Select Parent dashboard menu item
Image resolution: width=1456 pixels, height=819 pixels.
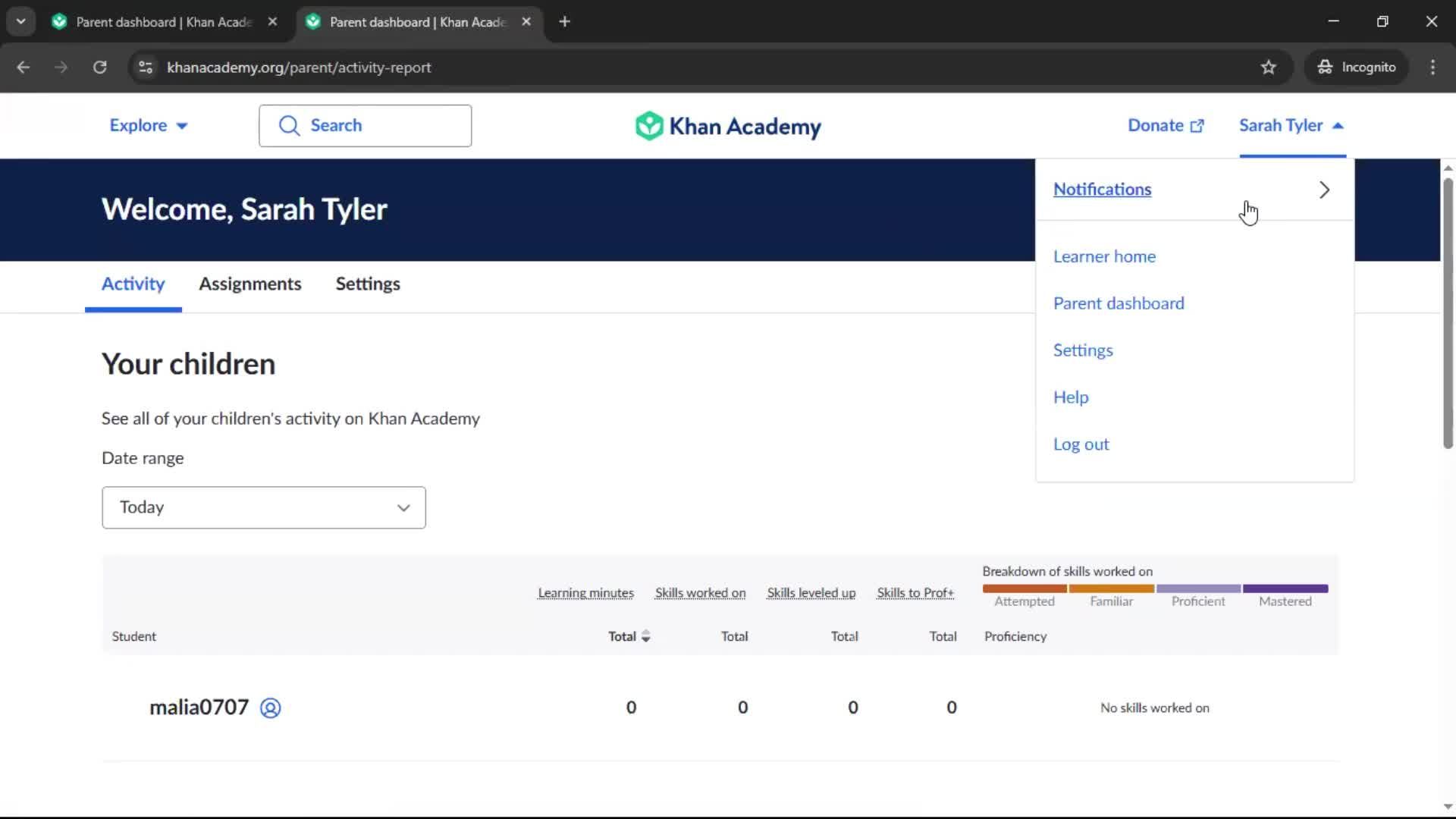[x=1119, y=303]
